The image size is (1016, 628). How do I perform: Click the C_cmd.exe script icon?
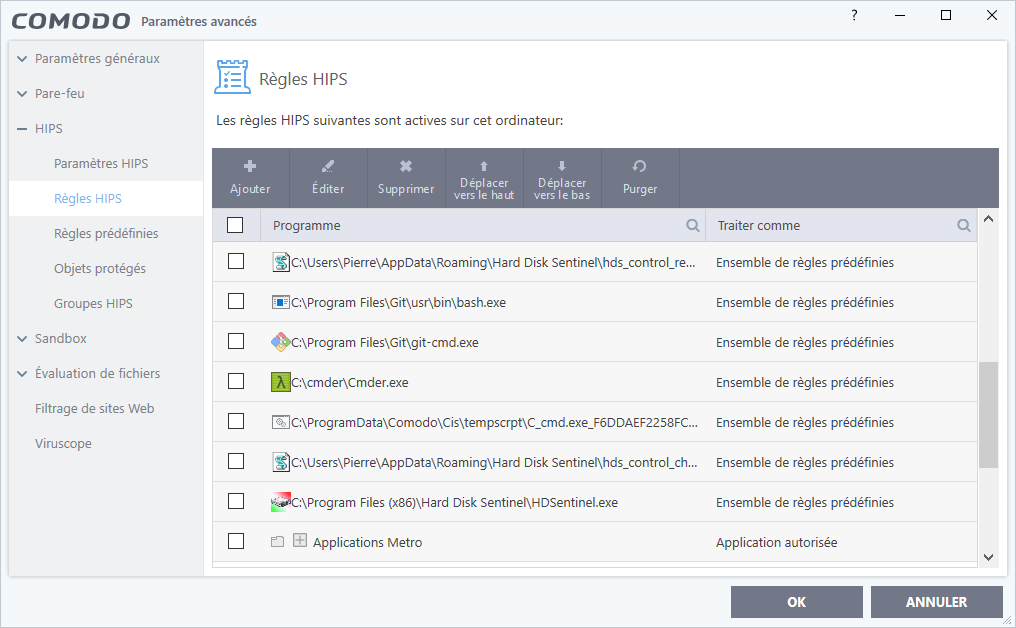281,423
